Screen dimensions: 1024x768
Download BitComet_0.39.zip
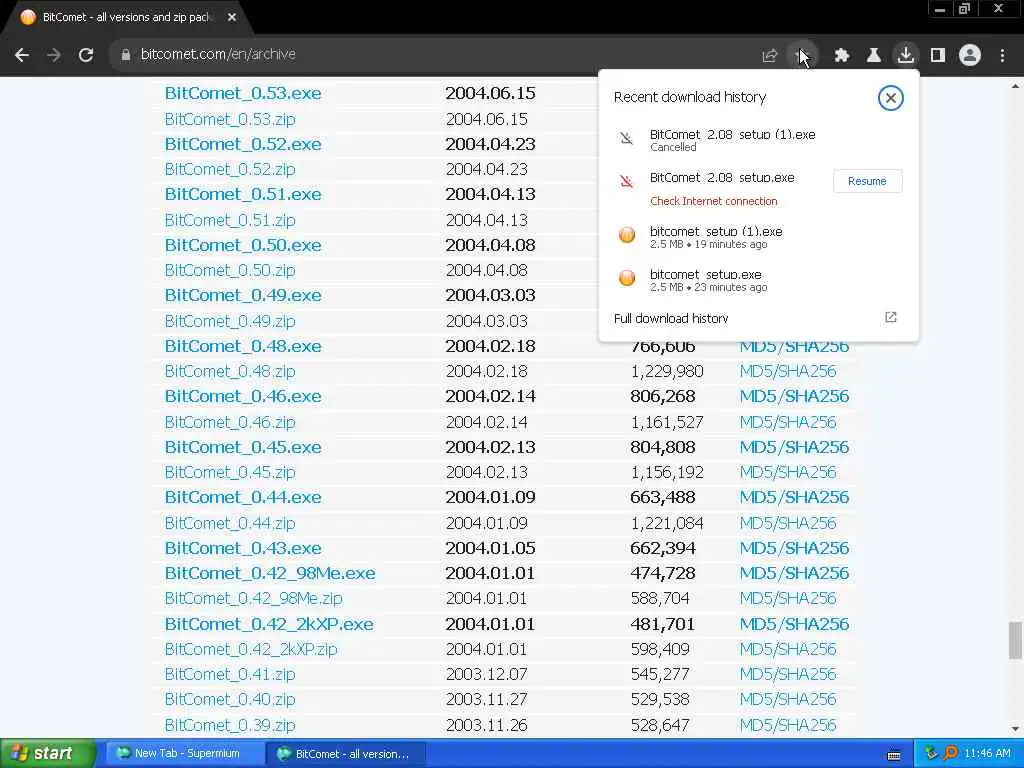pos(230,726)
